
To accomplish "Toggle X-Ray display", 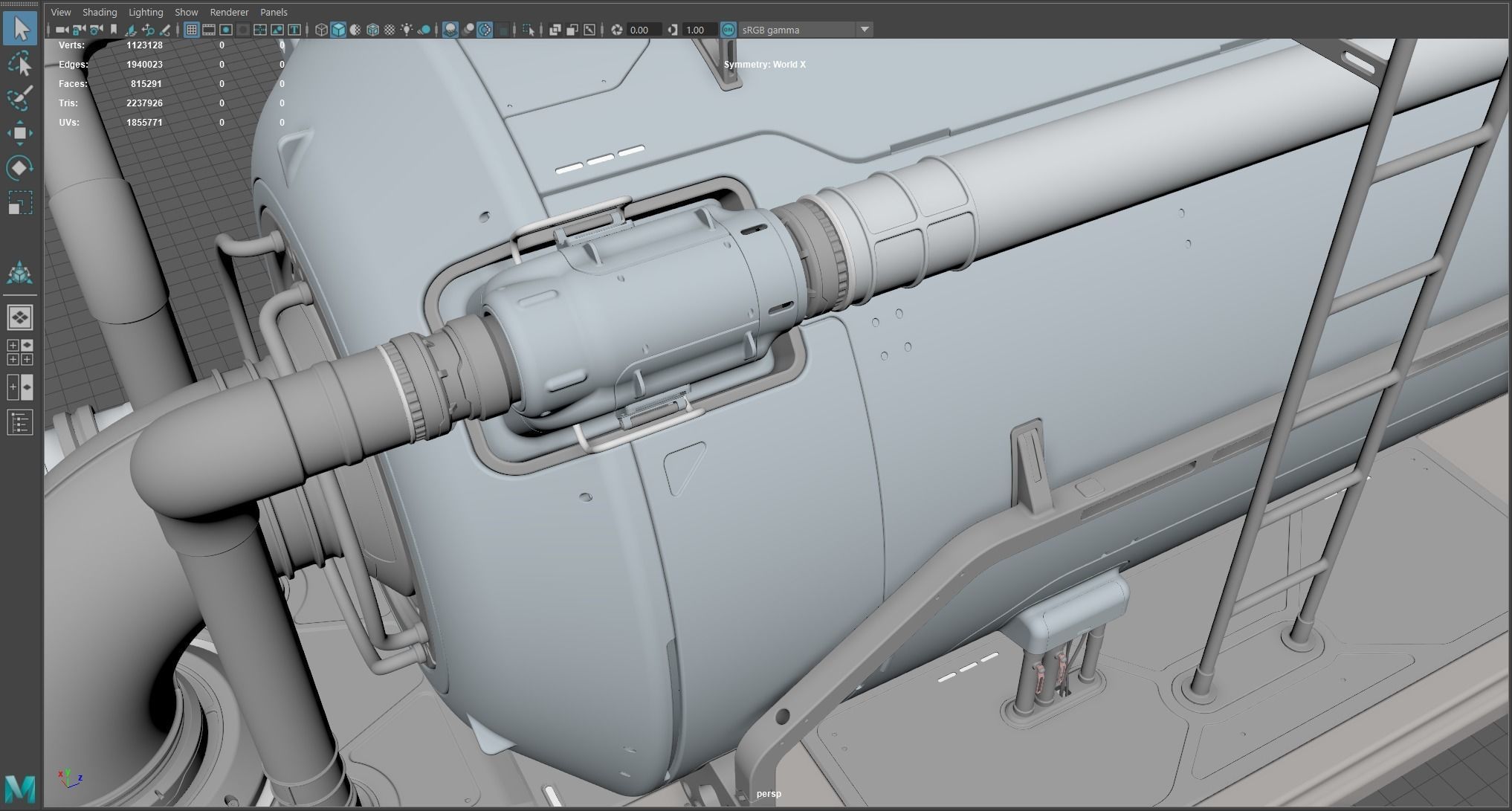I will click(555, 30).
